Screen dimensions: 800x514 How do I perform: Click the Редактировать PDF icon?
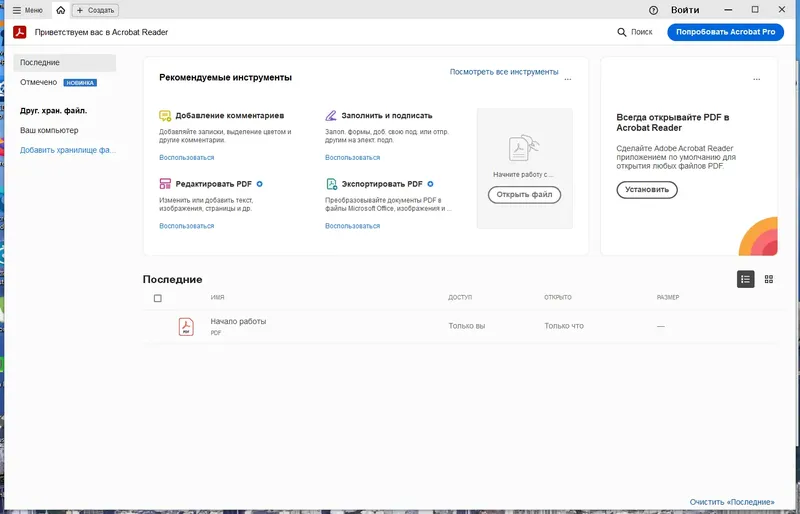tap(165, 184)
